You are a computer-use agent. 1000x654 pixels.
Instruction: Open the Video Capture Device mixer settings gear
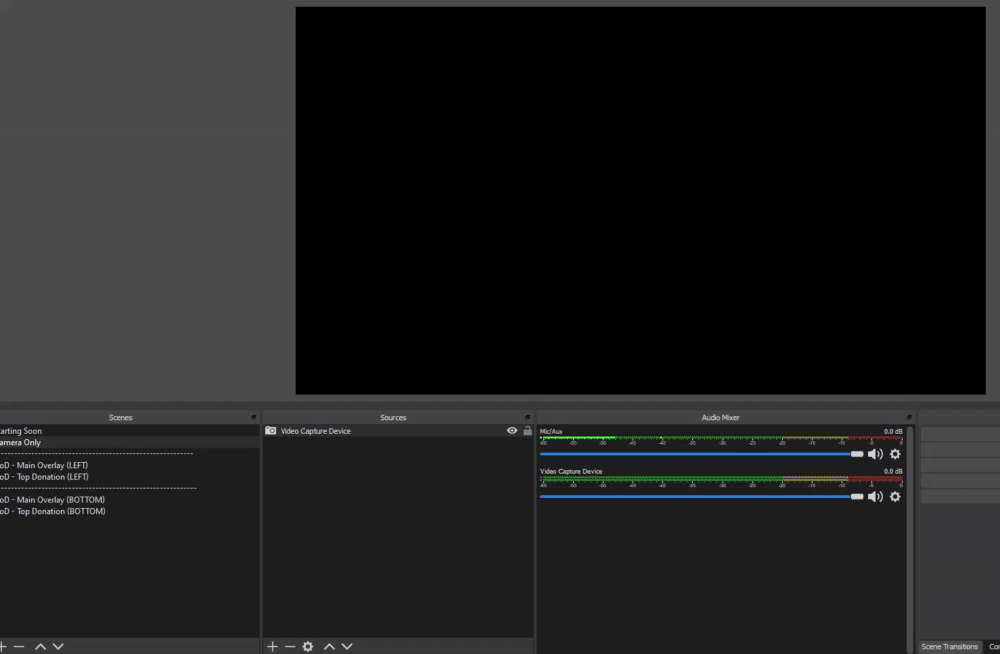894,496
